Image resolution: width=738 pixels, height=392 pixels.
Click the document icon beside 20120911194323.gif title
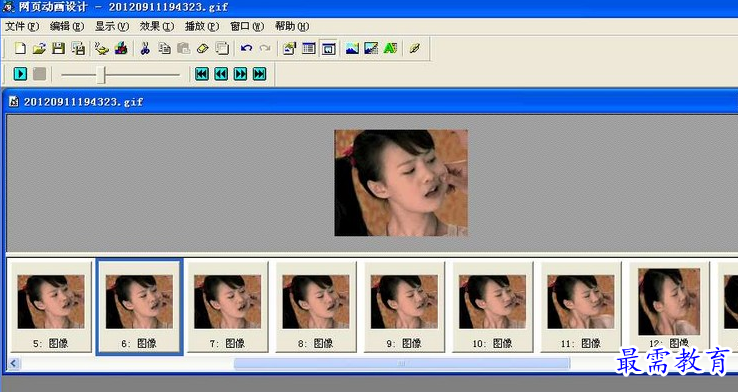(x=14, y=102)
